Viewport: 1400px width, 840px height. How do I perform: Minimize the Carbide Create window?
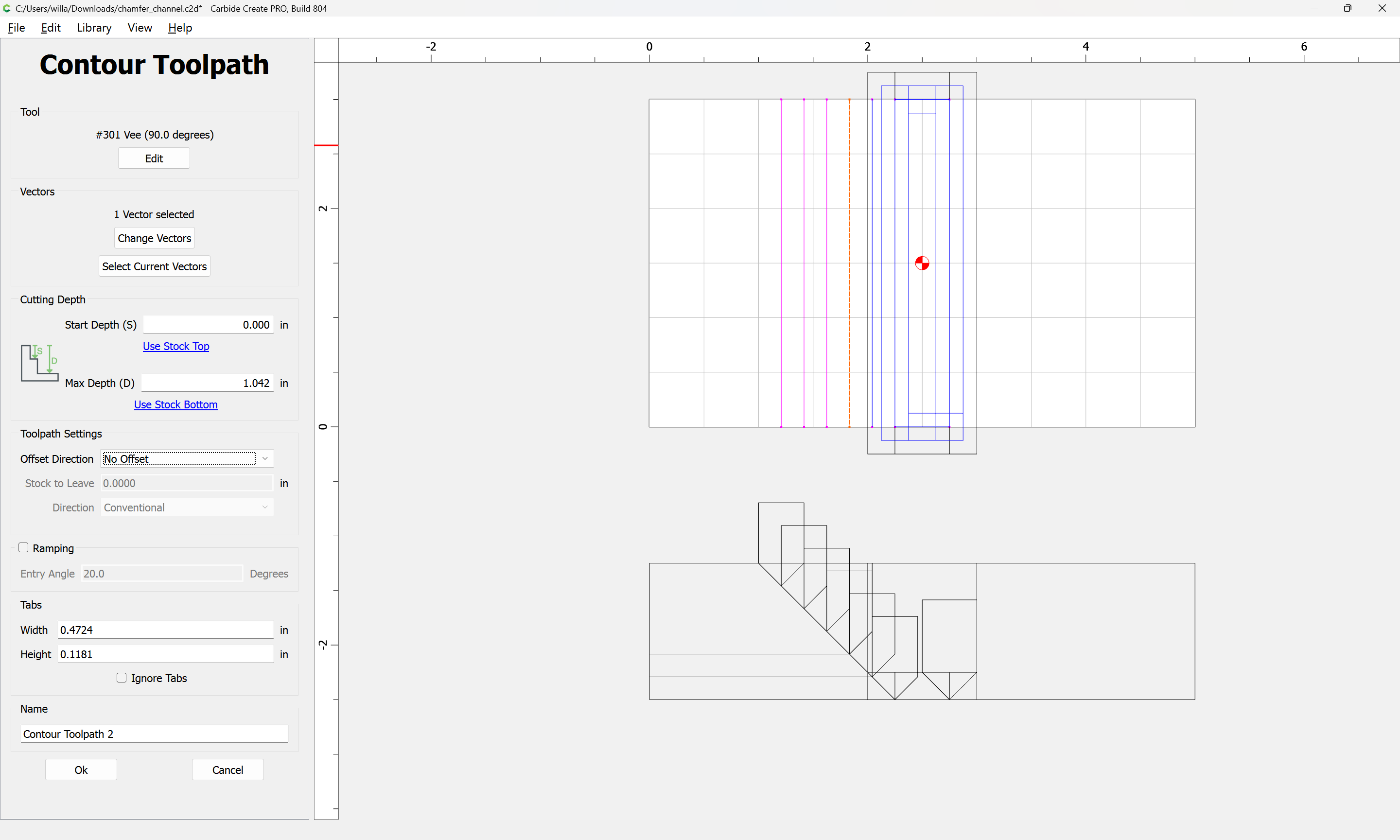(x=1313, y=8)
